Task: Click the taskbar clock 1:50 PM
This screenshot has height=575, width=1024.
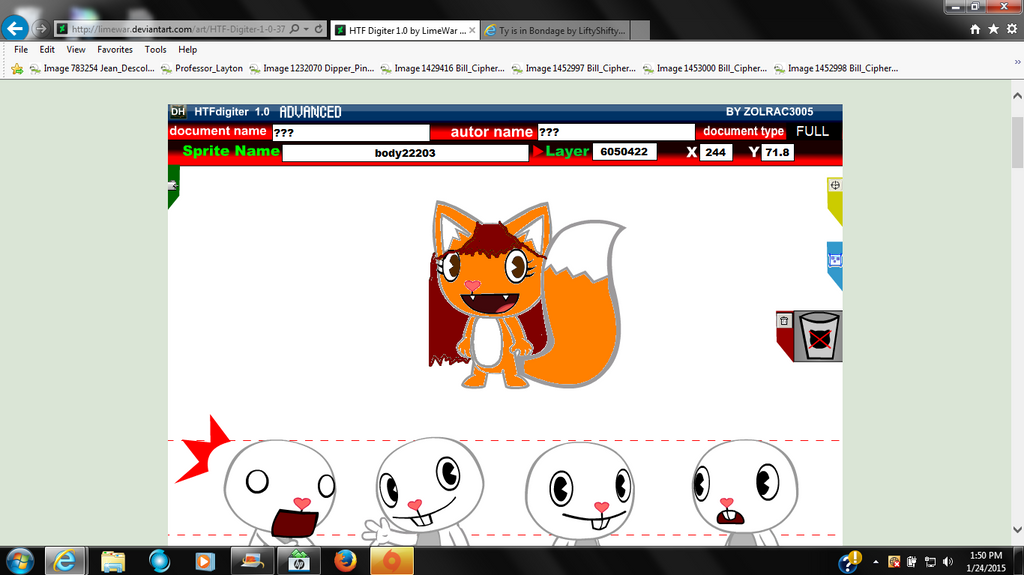Action: point(985,561)
